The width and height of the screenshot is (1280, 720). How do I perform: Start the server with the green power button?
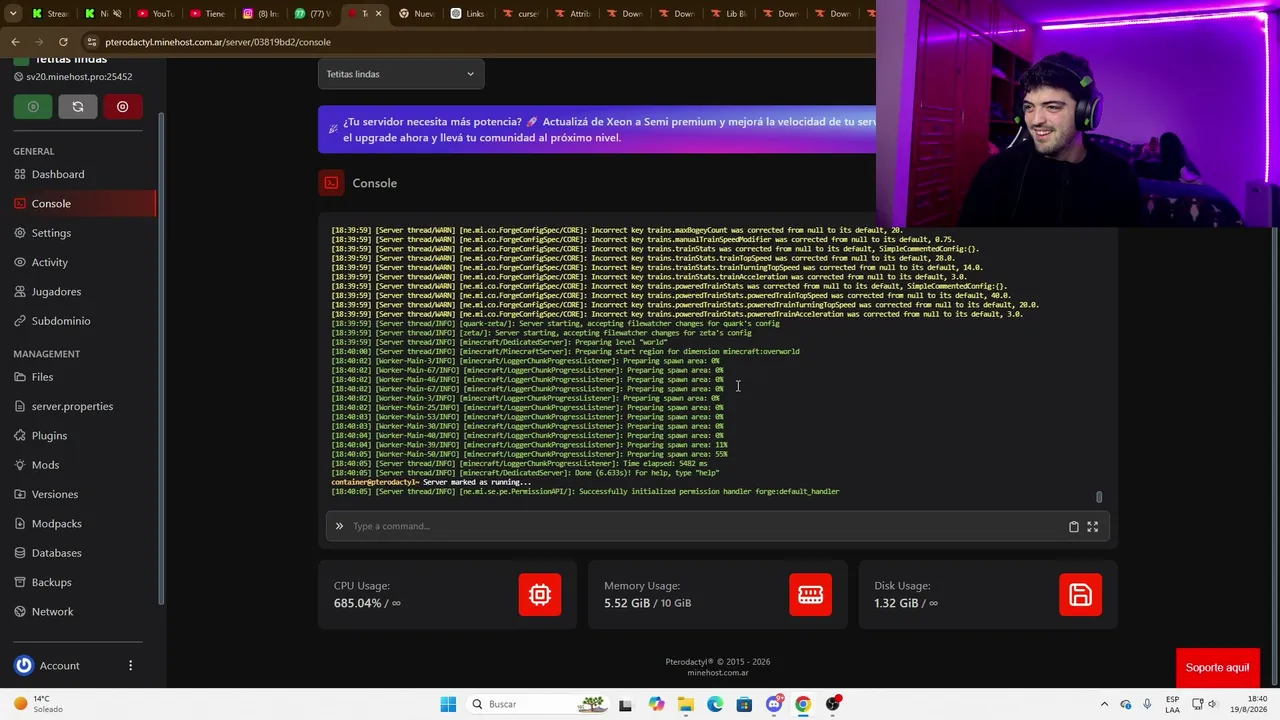(x=33, y=107)
